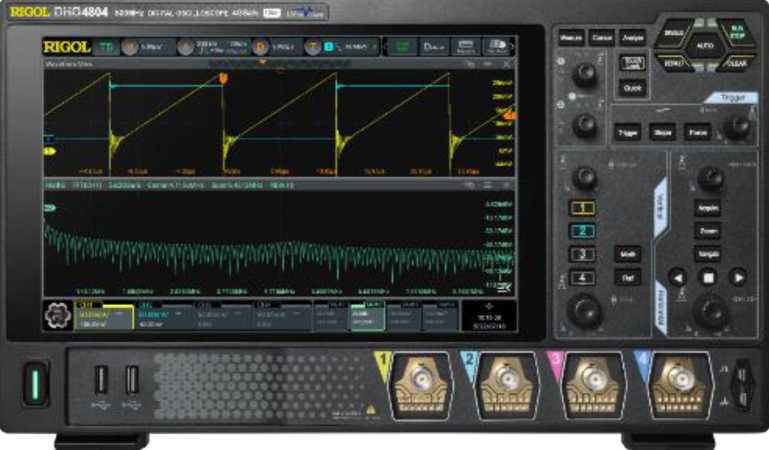Open the CH2 settings label on screen

[160, 315]
